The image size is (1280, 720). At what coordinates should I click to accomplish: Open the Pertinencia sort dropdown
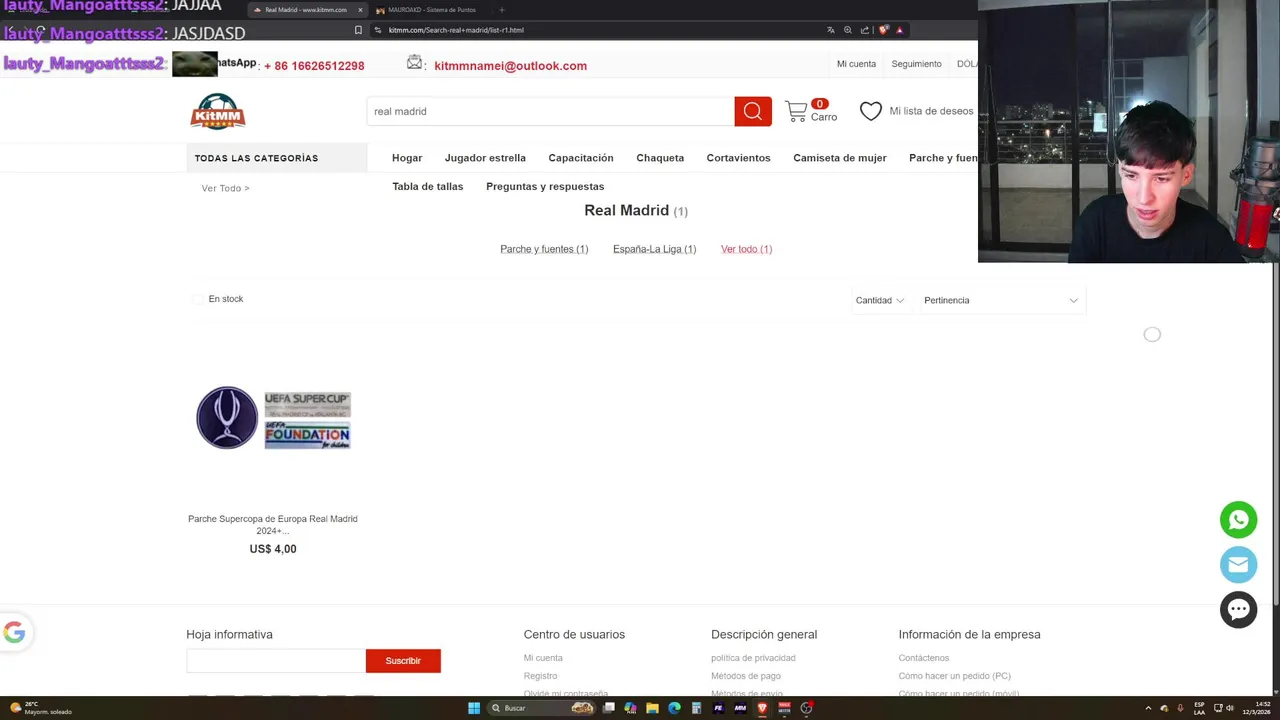point(1001,300)
